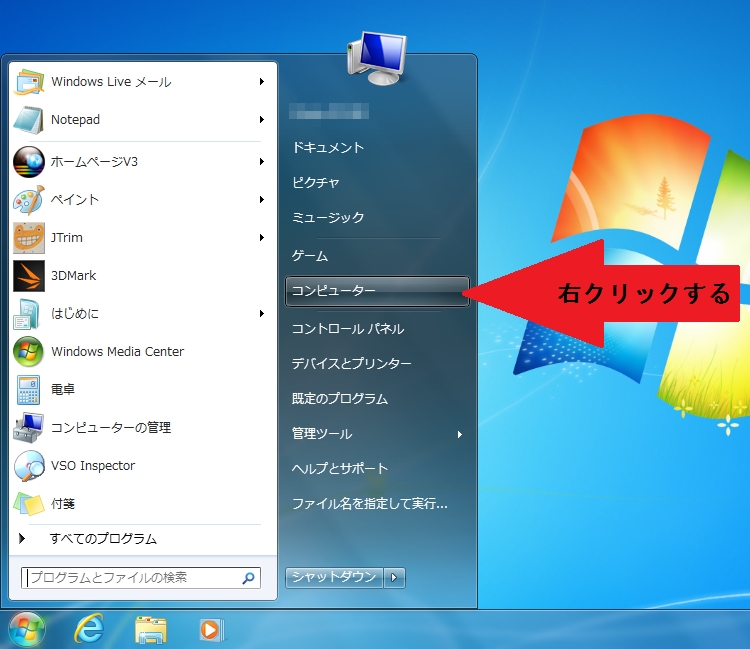This screenshot has width=750, height=649.
Task: Open shutdown options arrow button
Action: point(394,577)
